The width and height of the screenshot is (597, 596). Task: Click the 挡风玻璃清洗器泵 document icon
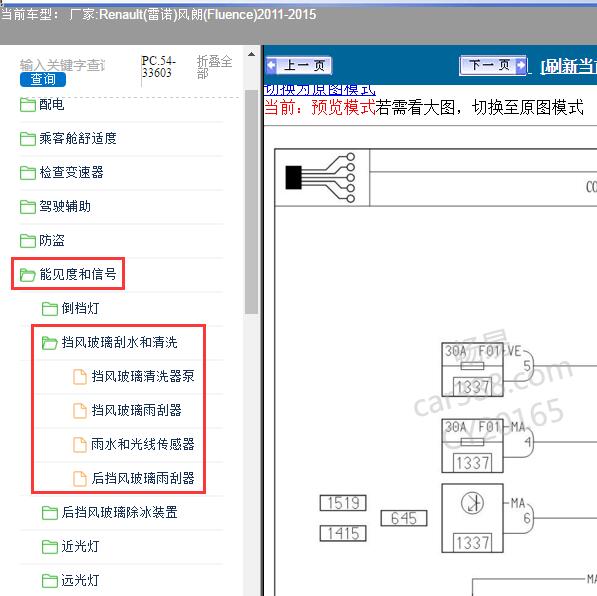[x=80, y=377]
